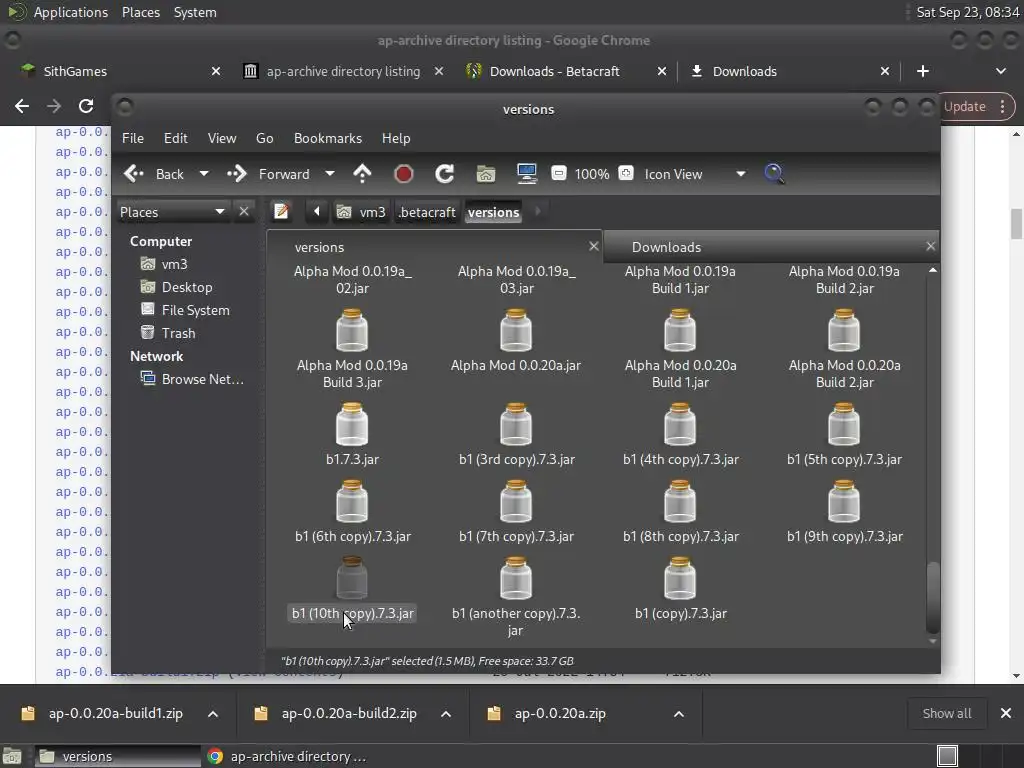Open the file search magnifier
This screenshot has width=1024, height=768.
click(774, 174)
